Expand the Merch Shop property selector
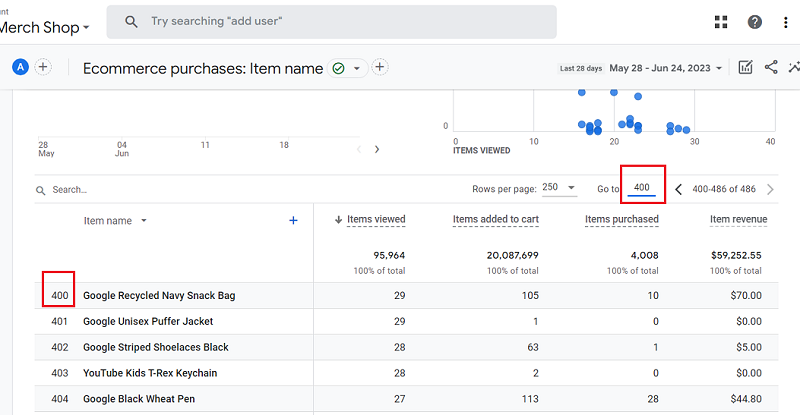 tap(48, 27)
